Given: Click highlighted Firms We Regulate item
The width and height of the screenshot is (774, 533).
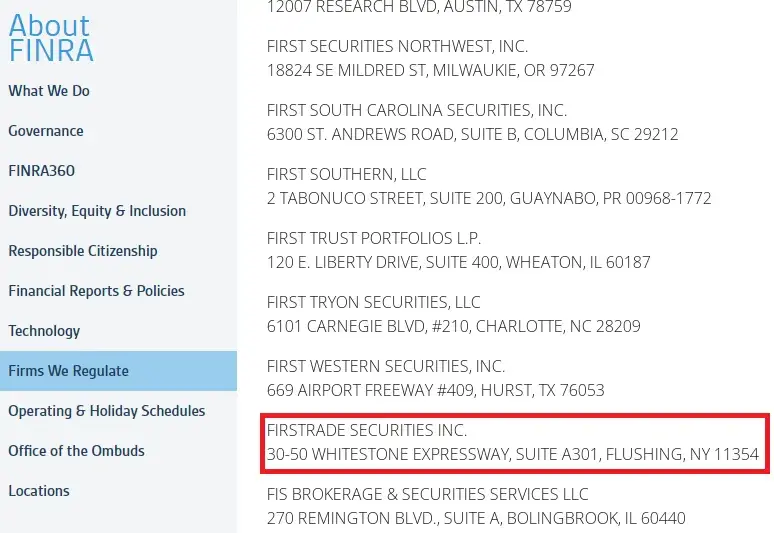Looking at the screenshot, I should click(x=118, y=371).
